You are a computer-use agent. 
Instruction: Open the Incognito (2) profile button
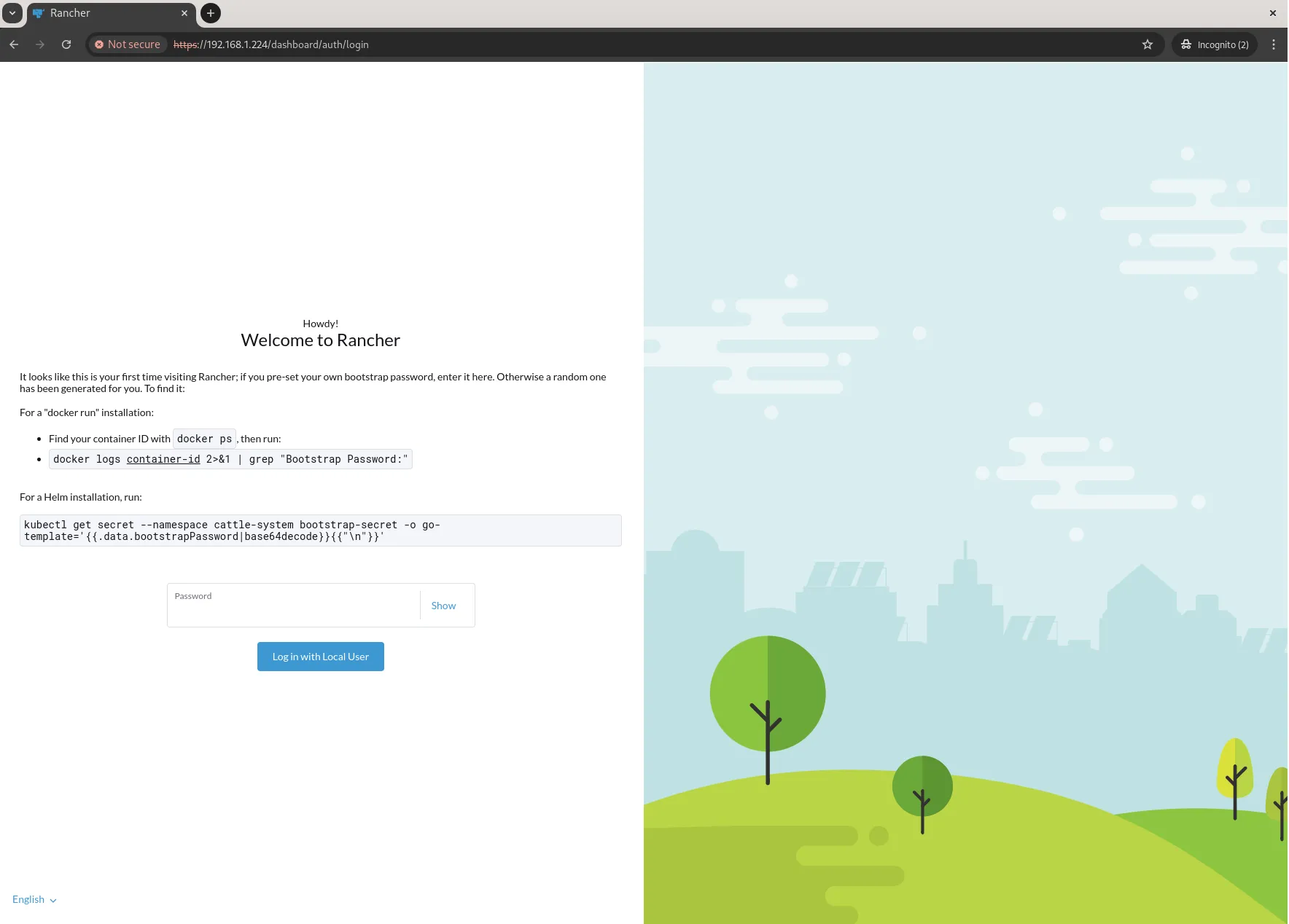(x=1215, y=44)
